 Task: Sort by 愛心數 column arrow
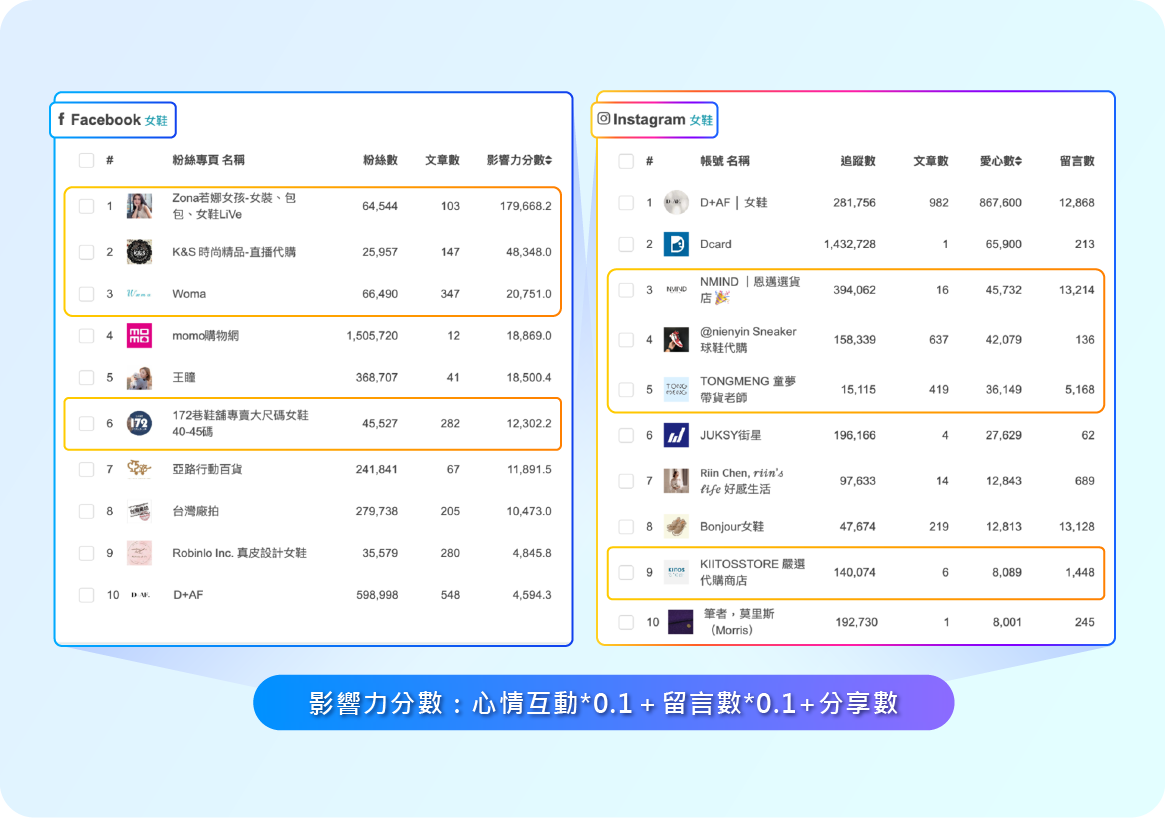[x=1018, y=161]
